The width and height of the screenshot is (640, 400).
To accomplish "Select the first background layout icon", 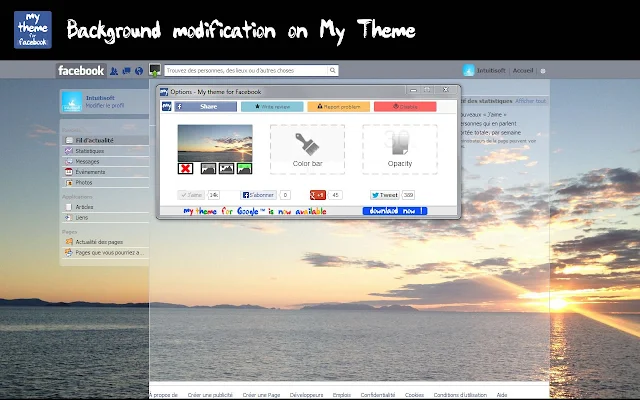I will tap(208, 168).
